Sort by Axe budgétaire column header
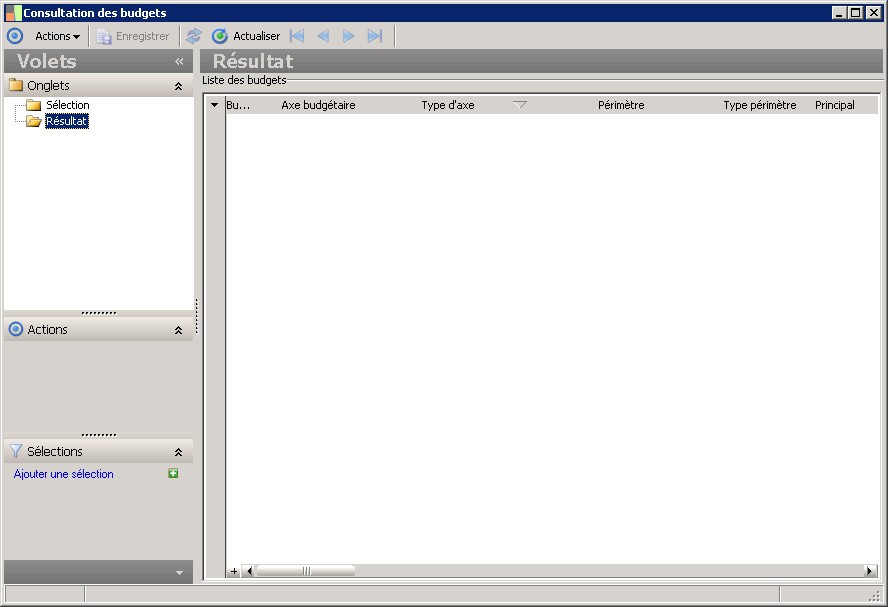This screenshot has height=607, width=888. tap(318, 105)
